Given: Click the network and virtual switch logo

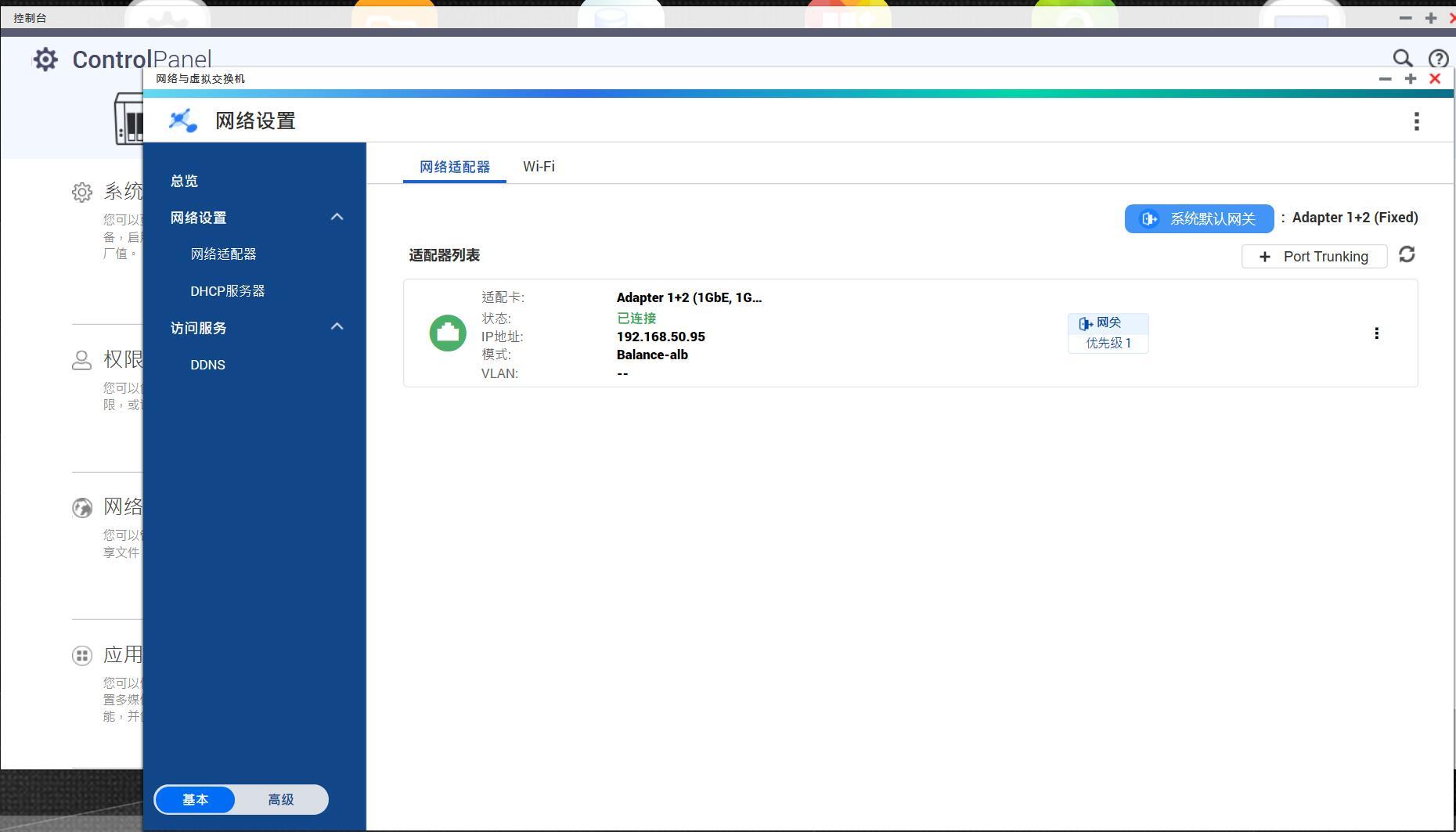Looking at the screenshot, I should pyautogui.click(x=183, y=121).
